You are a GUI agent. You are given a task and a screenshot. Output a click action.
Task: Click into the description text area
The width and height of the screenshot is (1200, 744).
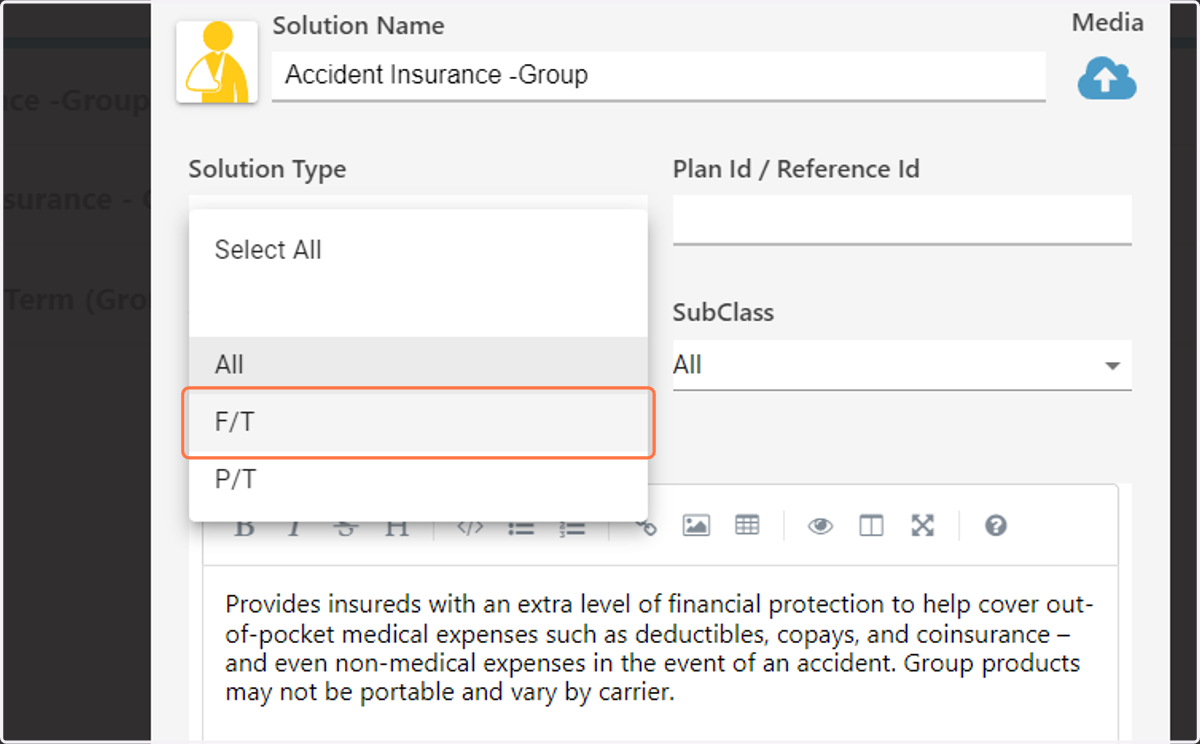pos(660,655)
